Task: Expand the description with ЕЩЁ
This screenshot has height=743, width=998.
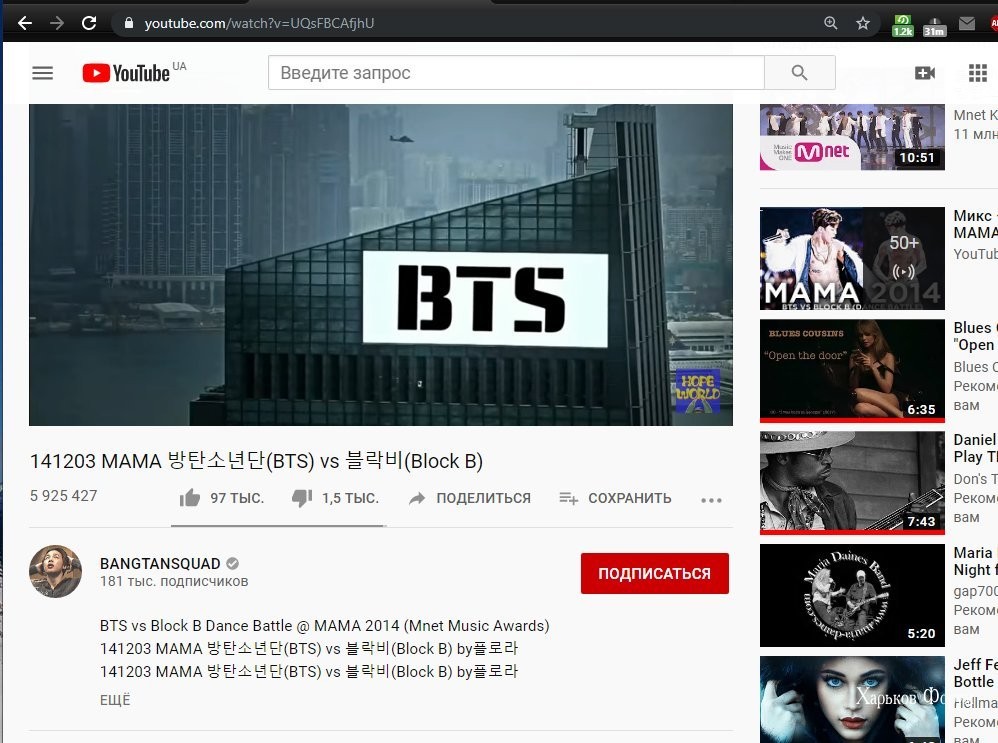Action: coord(115,700)
